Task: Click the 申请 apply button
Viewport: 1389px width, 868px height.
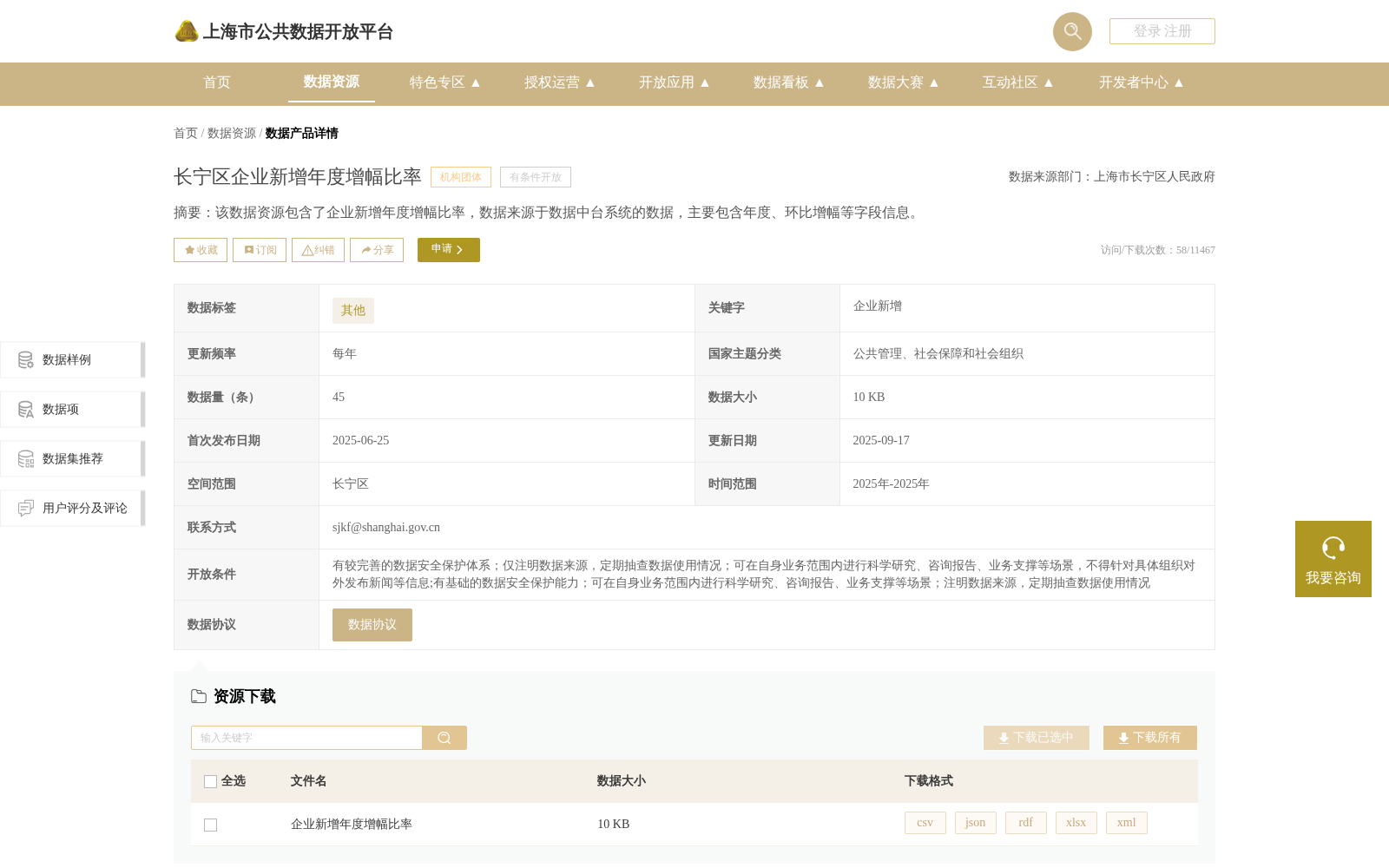Action: 449,250
